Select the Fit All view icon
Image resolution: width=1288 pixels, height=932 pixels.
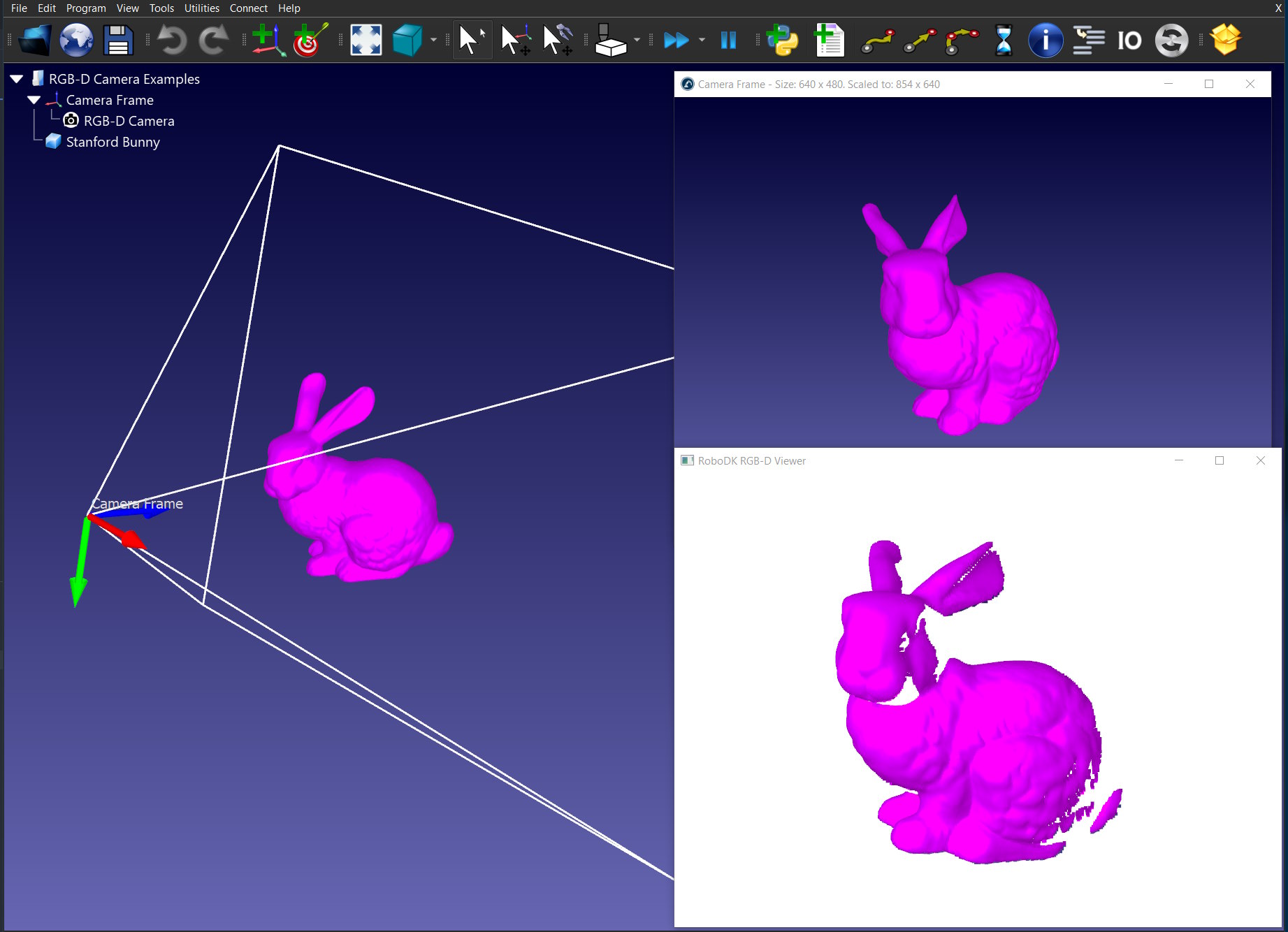(365, 40)
